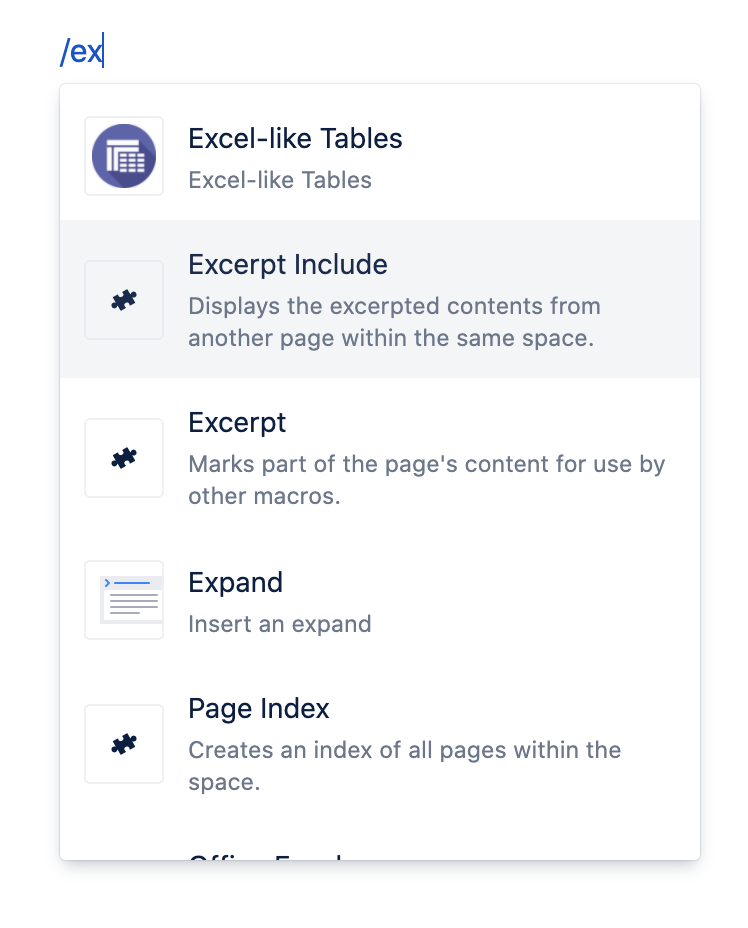Image resolution: width=748 pixels, height=928 pixels.
Task: Click the Excel-like Tables grid icon
Action: click(x=123, y=156)
